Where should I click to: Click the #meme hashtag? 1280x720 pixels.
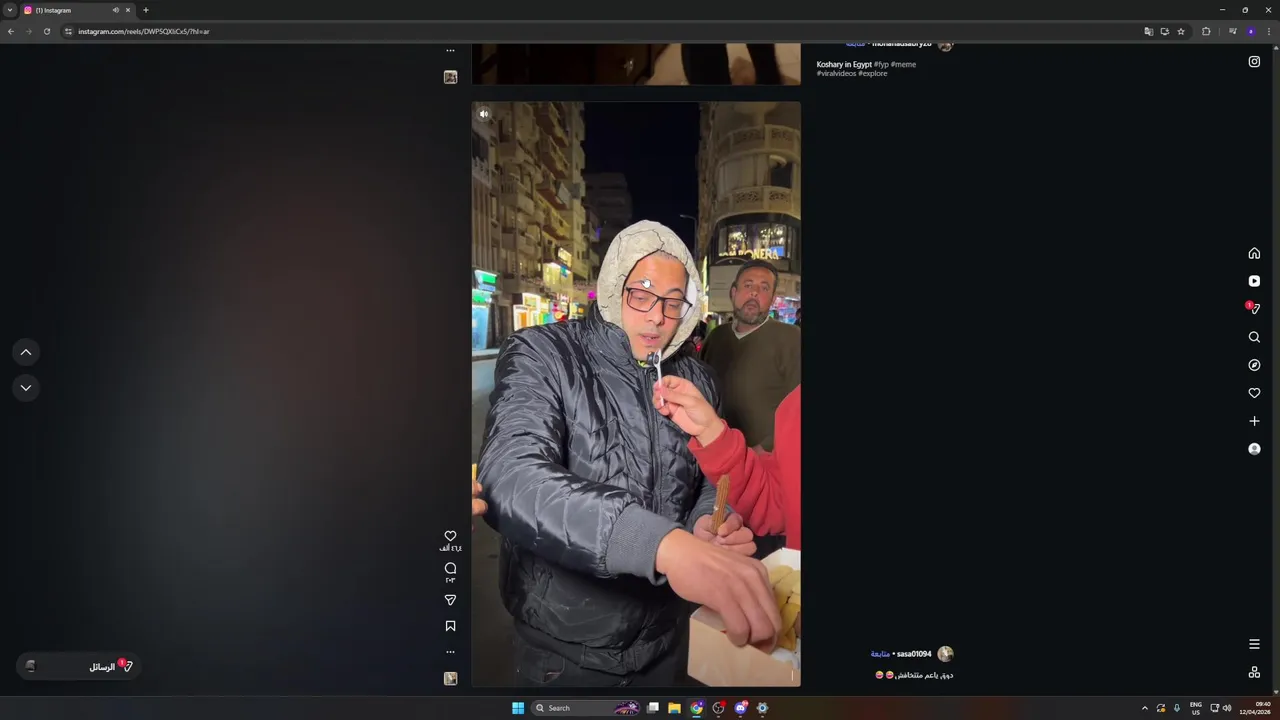click(x=903, y=64)
